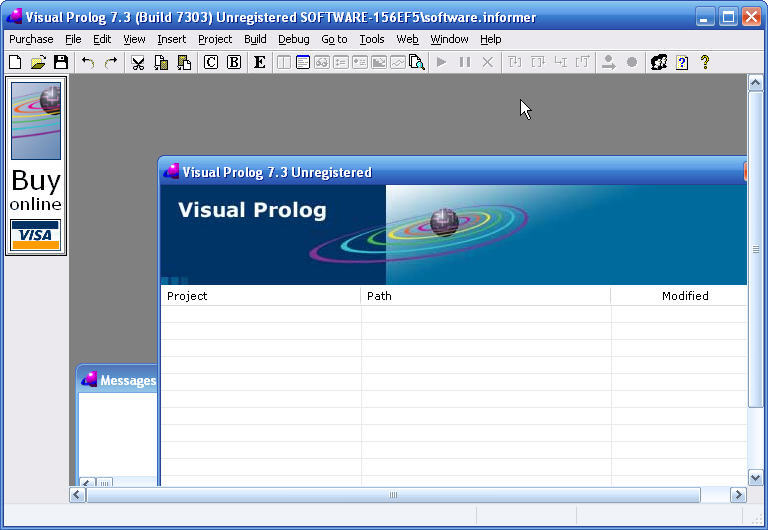The height and width of the screenshot is (530, 768).
Task: Click the New file toolbar icon
Action: [x=15, y=62]
